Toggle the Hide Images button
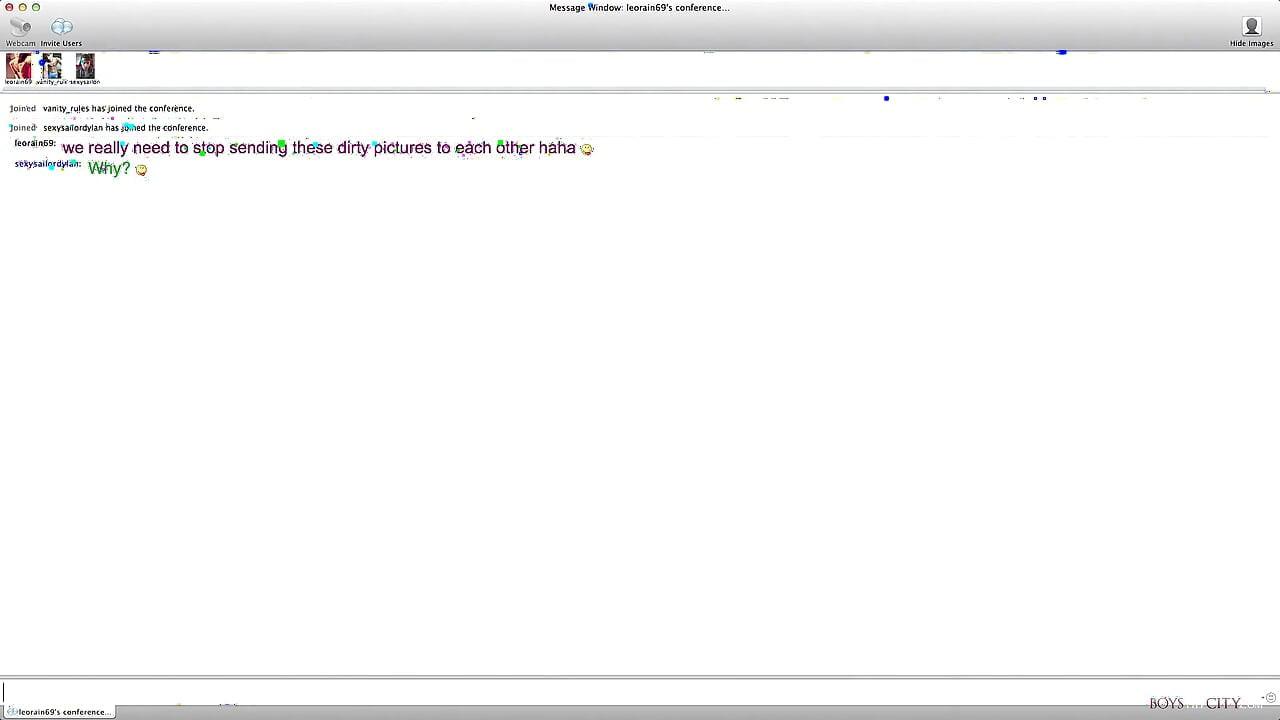This screenshot has width=1280, height=720. (x=1251, y=31)
